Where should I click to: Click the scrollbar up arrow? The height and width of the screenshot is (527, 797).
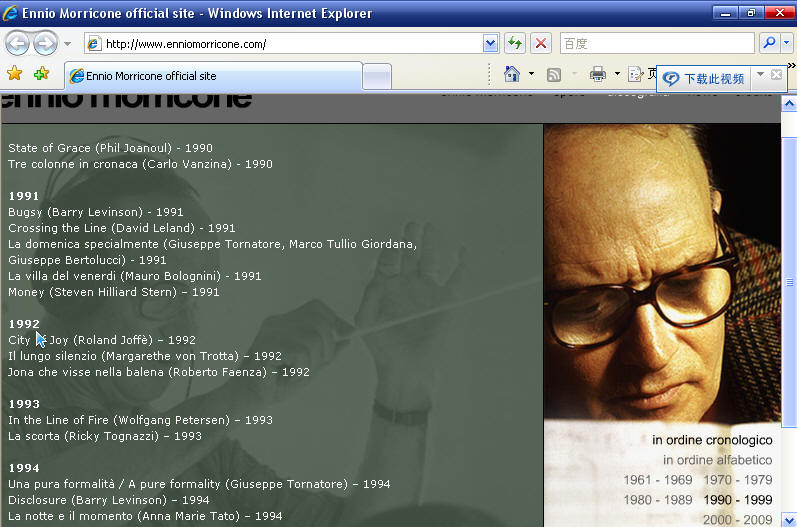pos(789,104)
